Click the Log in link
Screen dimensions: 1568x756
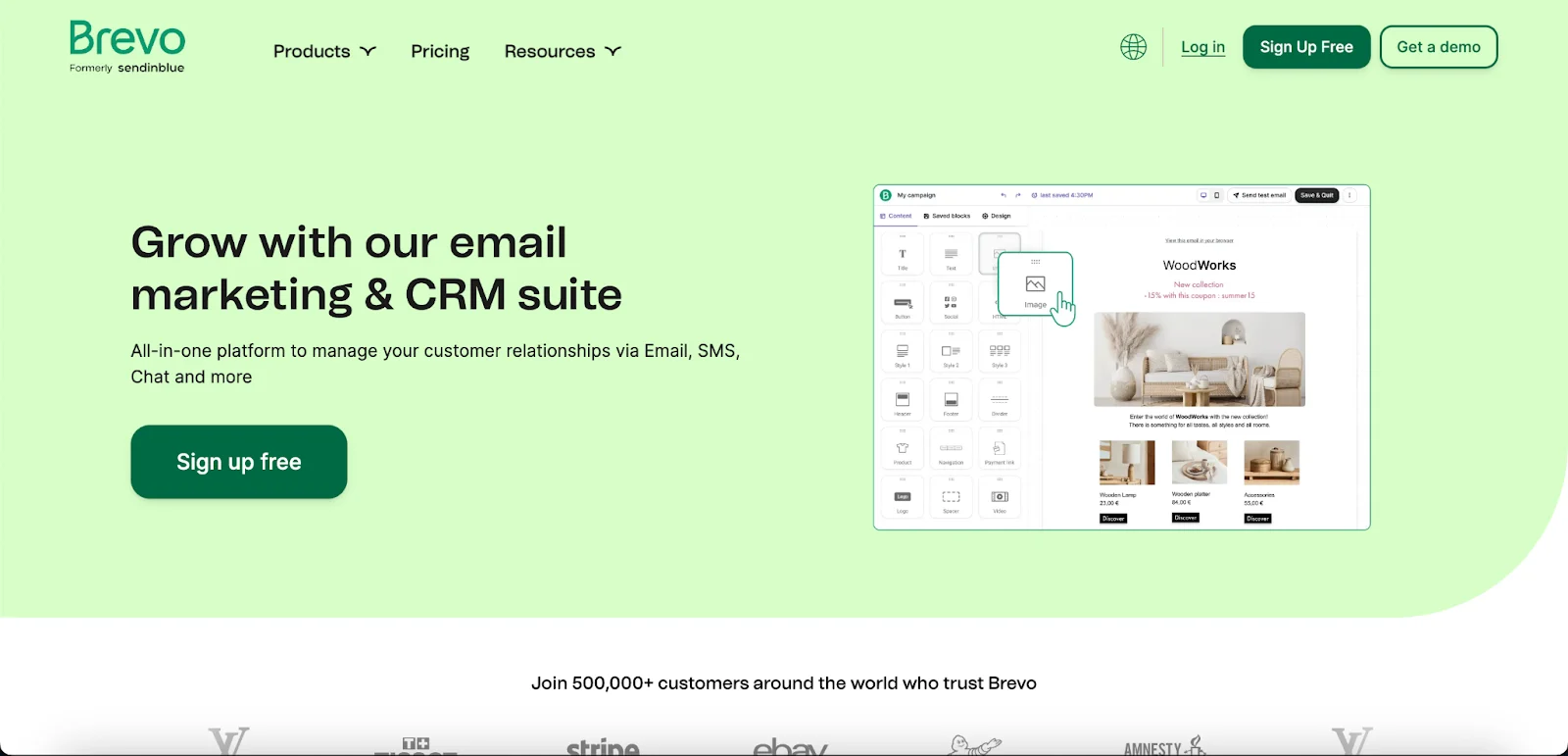pyautogui.click(x=1202, y=47)
